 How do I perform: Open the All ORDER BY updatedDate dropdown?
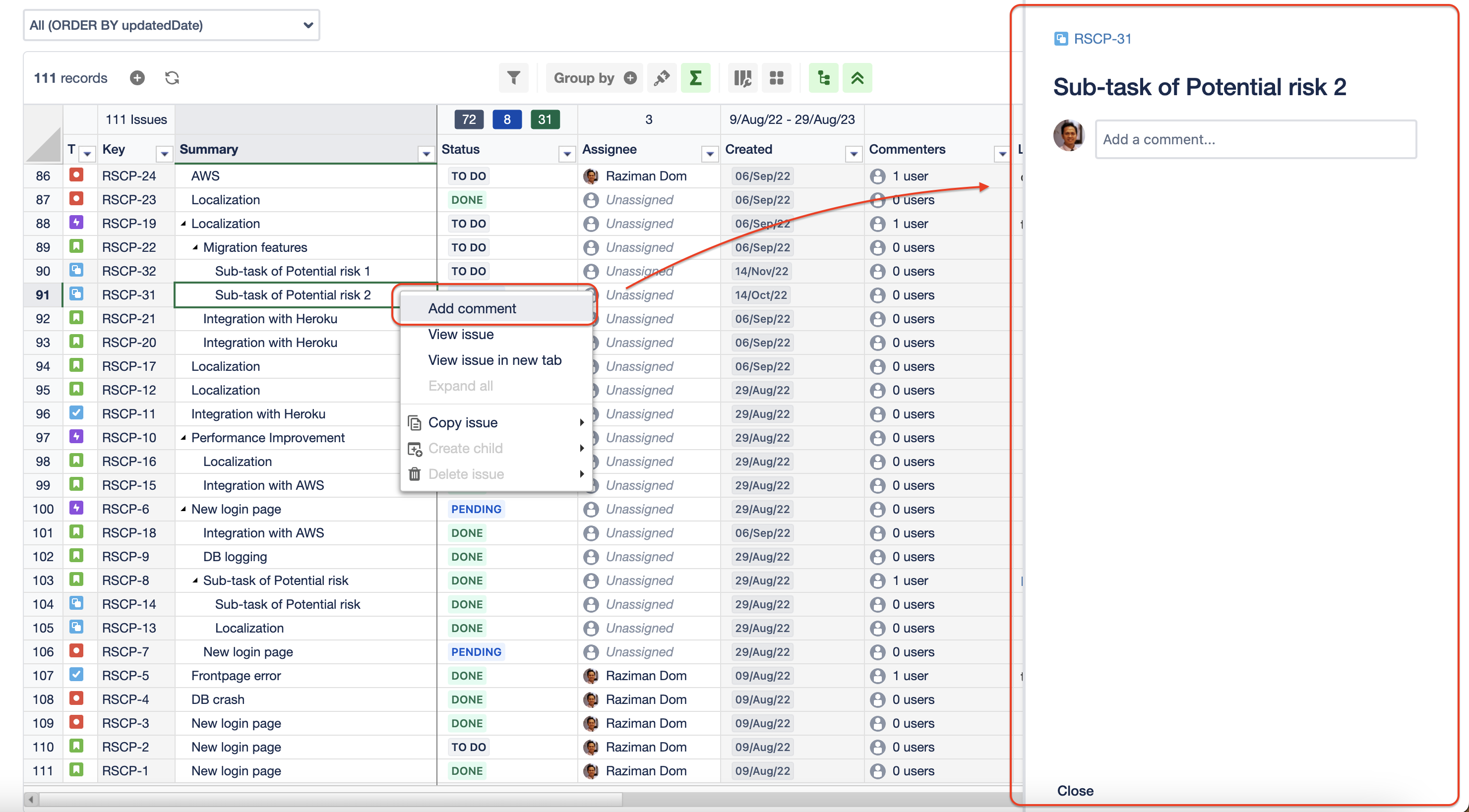171,25
